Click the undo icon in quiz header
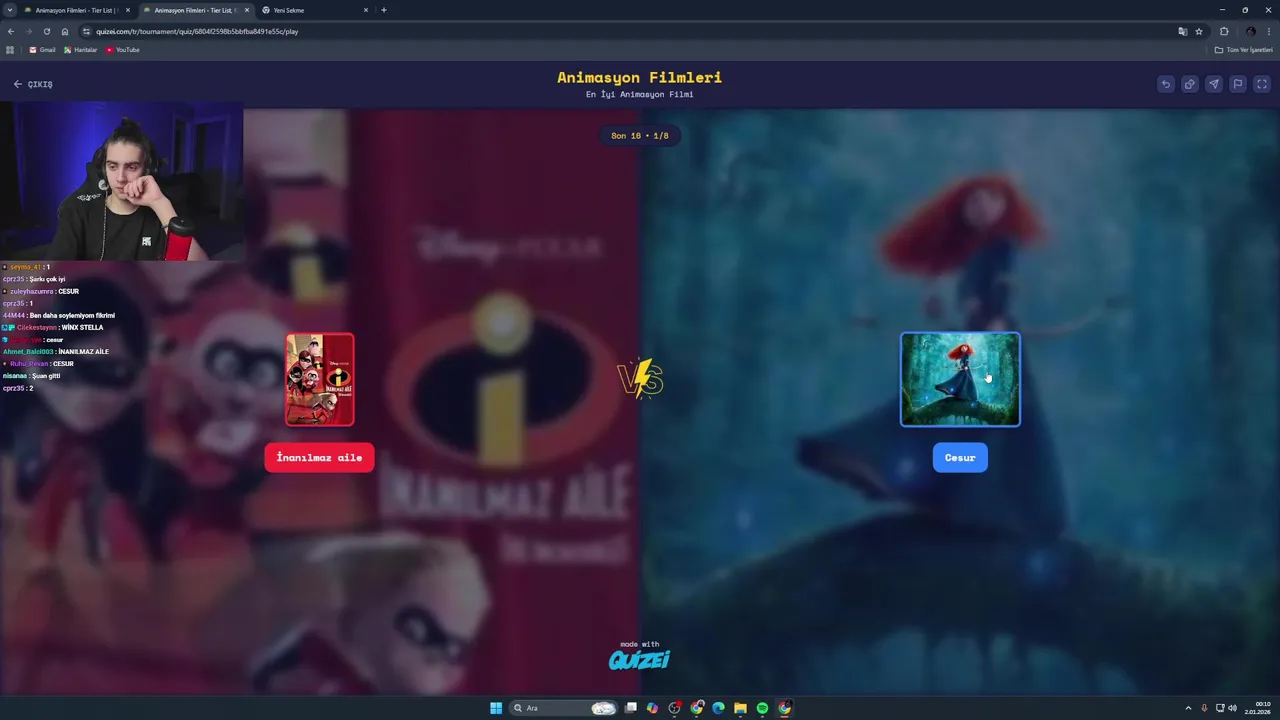 1166,84
